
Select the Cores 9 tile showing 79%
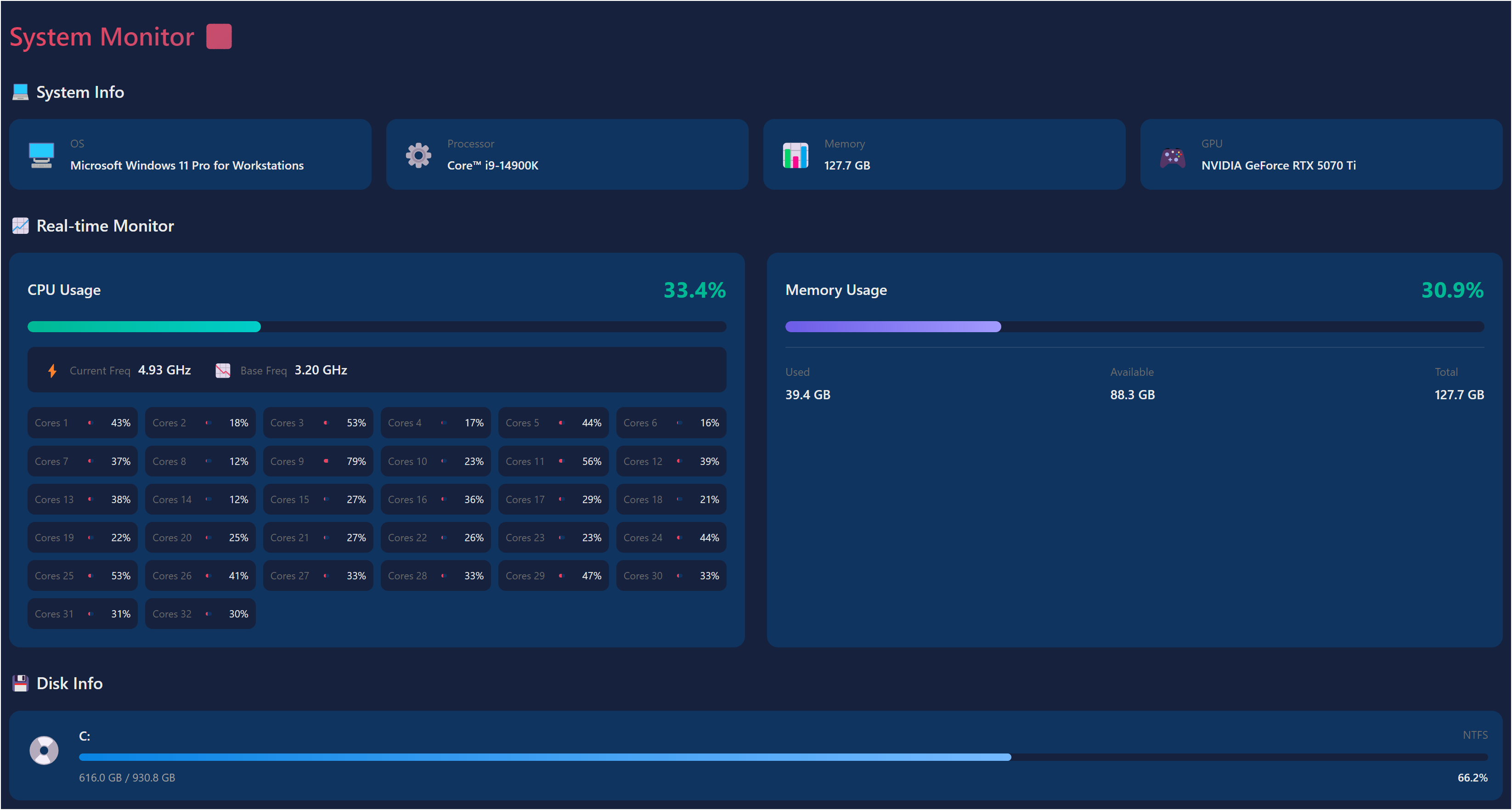[x=317, y=461]
